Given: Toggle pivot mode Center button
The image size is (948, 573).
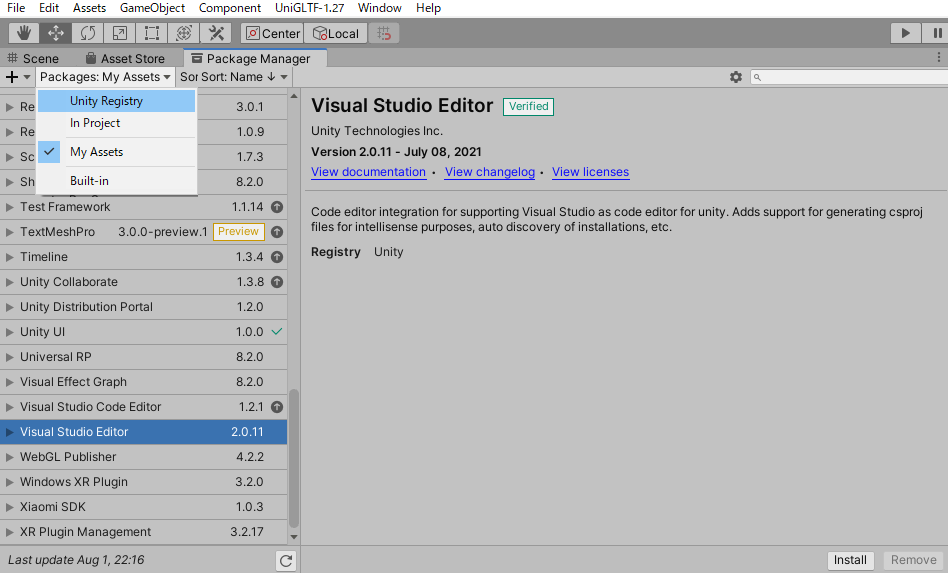Looking at the screenshot, I should pos(272,33).
